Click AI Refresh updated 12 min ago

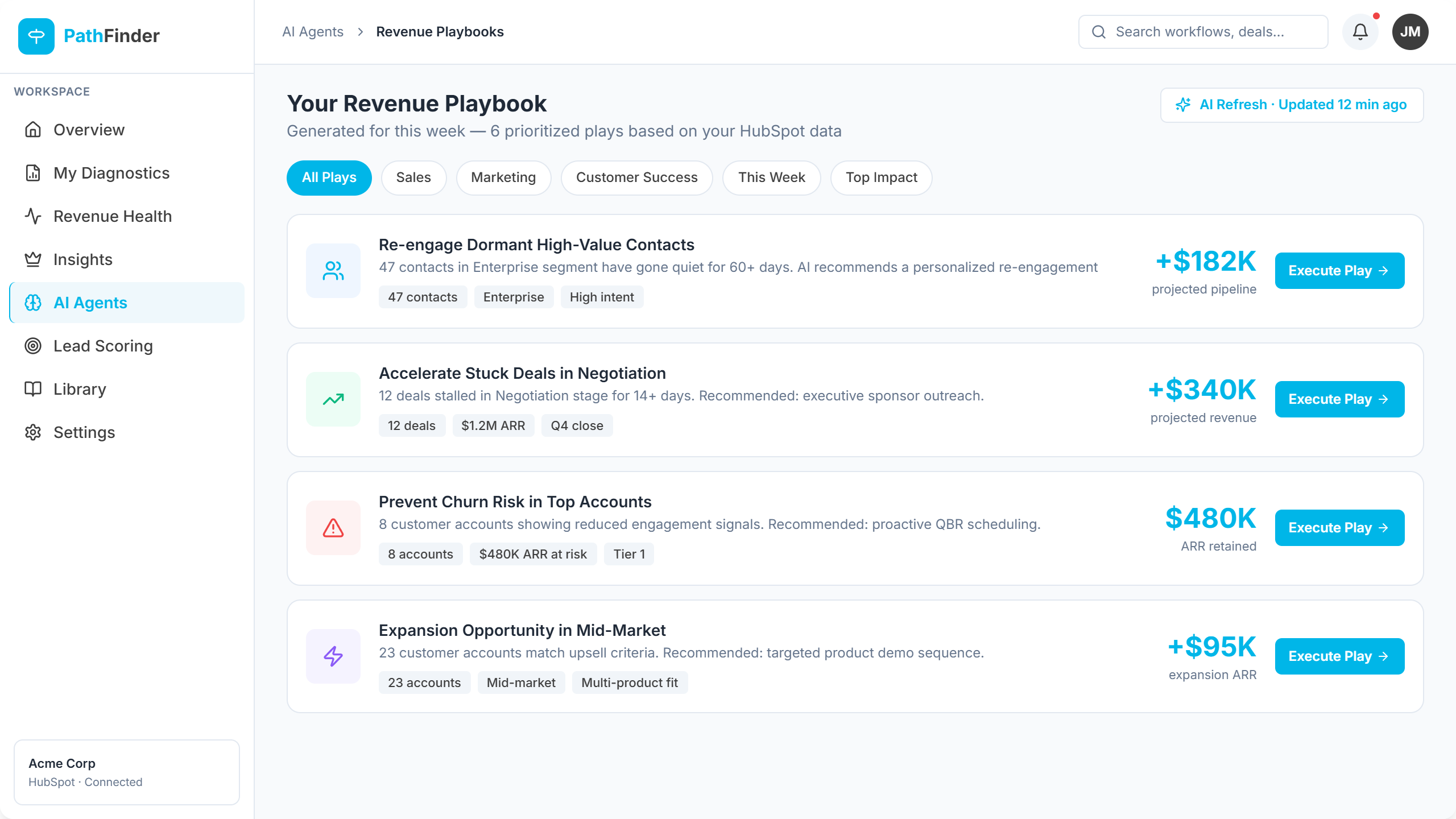[1292, 105]
